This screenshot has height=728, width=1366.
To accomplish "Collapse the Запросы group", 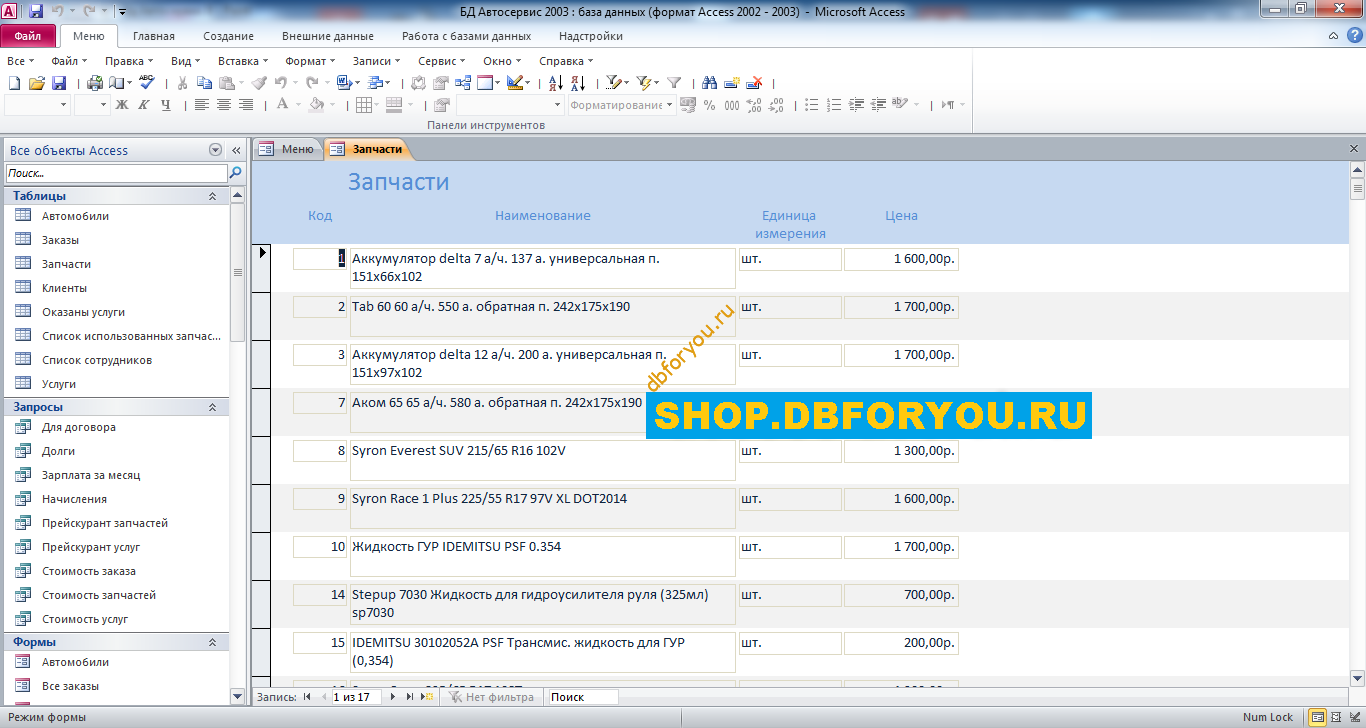I will tap(212, 407).
